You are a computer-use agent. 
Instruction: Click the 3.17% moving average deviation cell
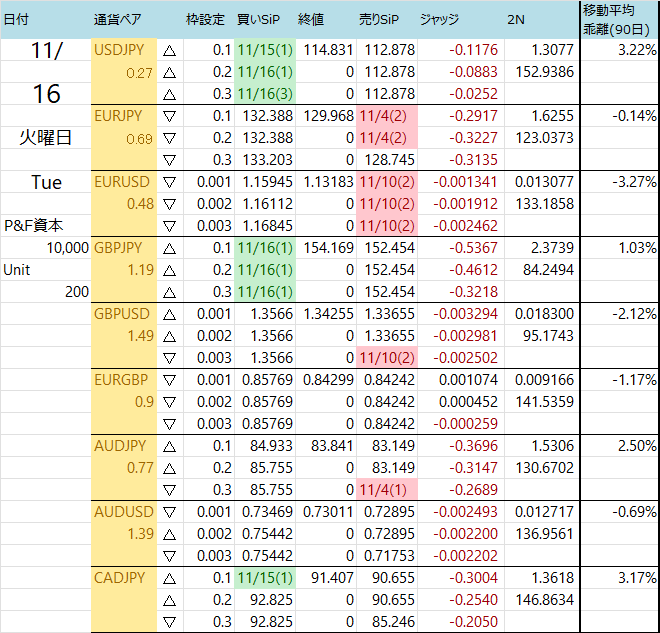click(620, 578)
